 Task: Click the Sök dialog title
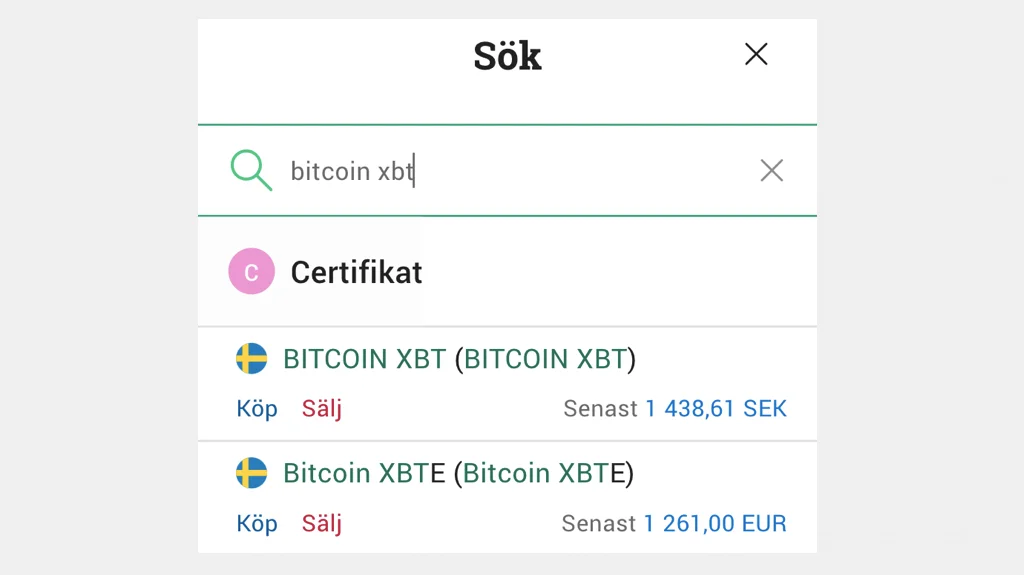pos(507,56)
